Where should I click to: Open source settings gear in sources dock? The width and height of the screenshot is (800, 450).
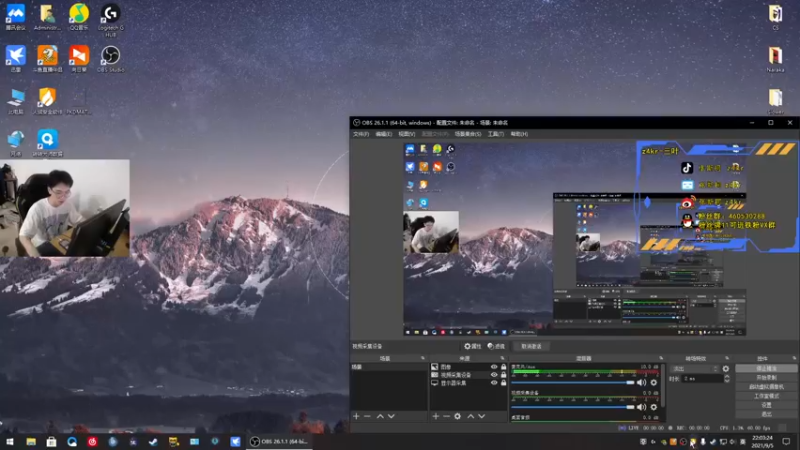point(458,416)
